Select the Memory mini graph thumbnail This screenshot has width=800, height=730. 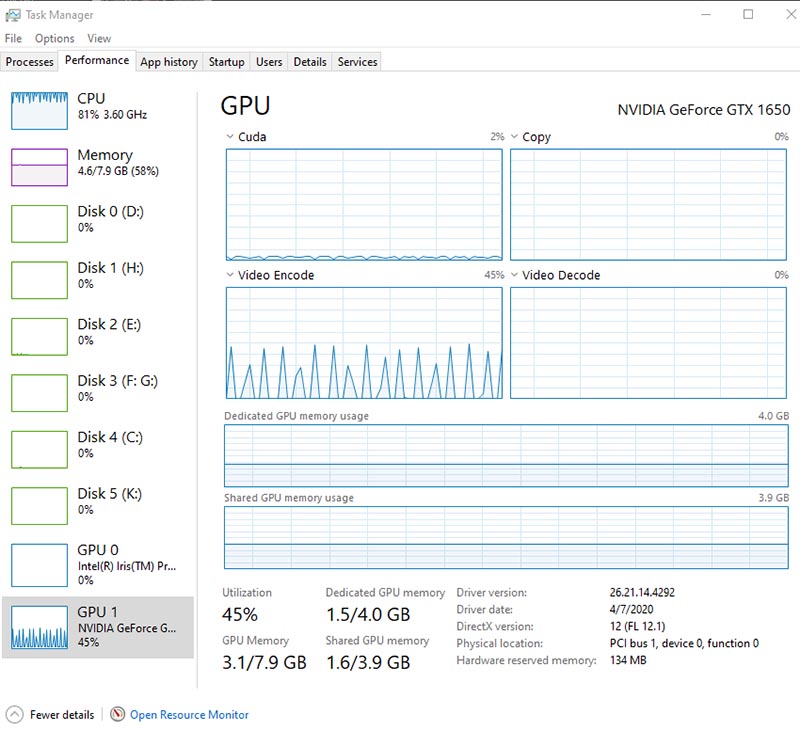pos(39,167)
